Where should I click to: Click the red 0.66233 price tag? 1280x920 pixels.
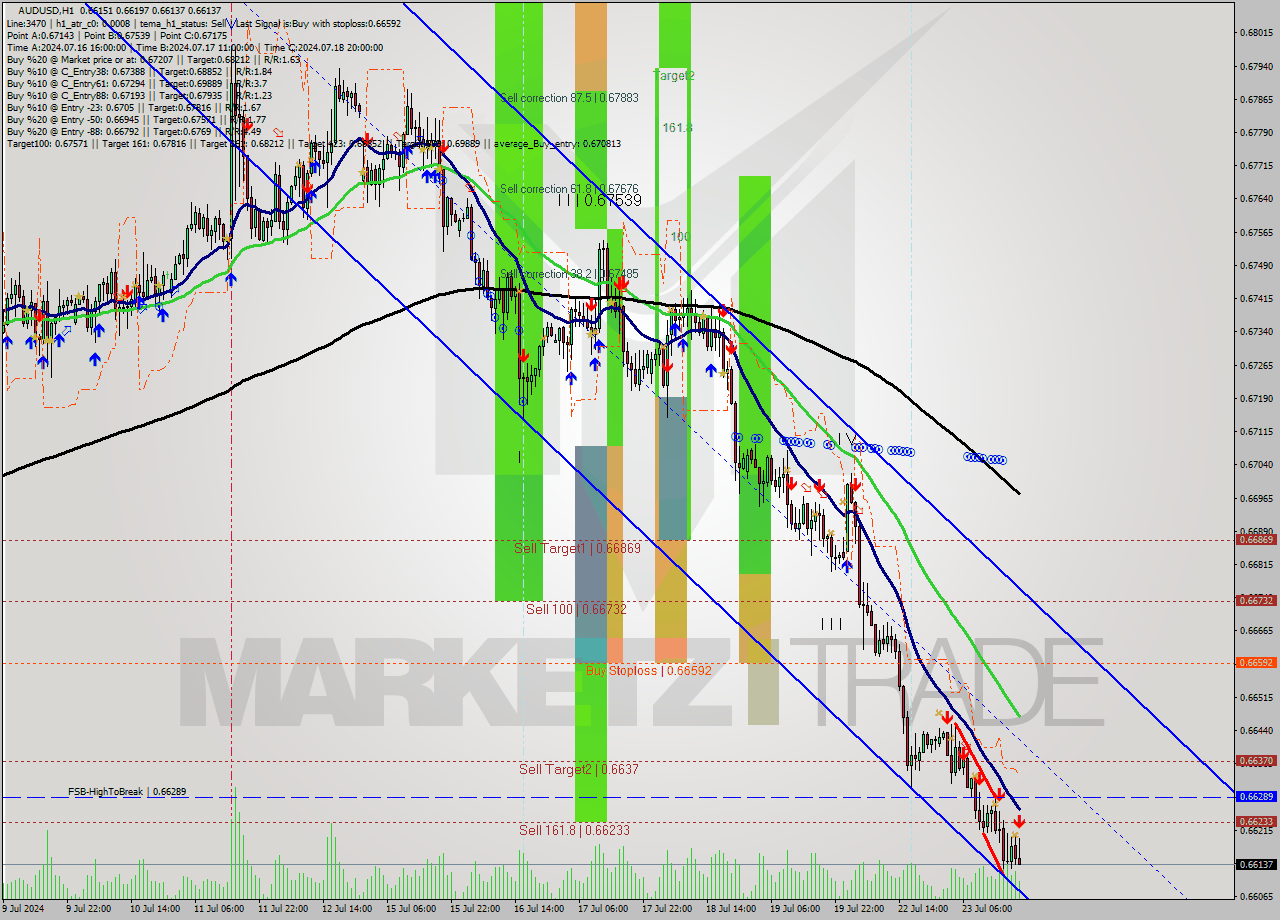(x=1256, y=822)
